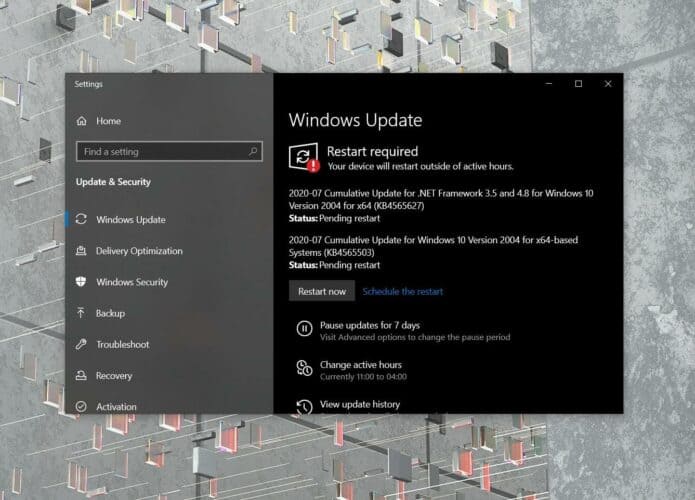
Task: Click 'Visit Advanced options to change the pause period'
Action: pos(415,337)
